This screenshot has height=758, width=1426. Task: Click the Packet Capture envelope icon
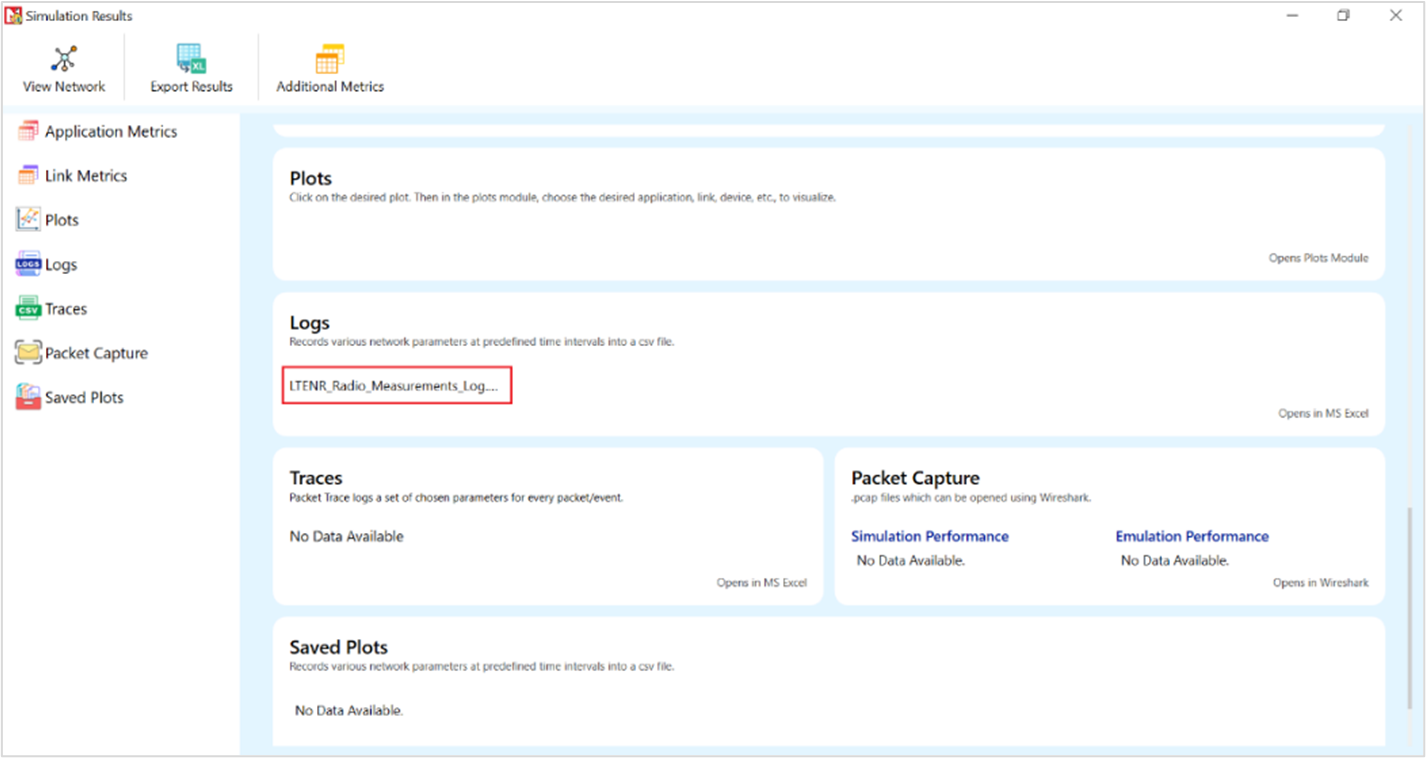tap(28, 353)
